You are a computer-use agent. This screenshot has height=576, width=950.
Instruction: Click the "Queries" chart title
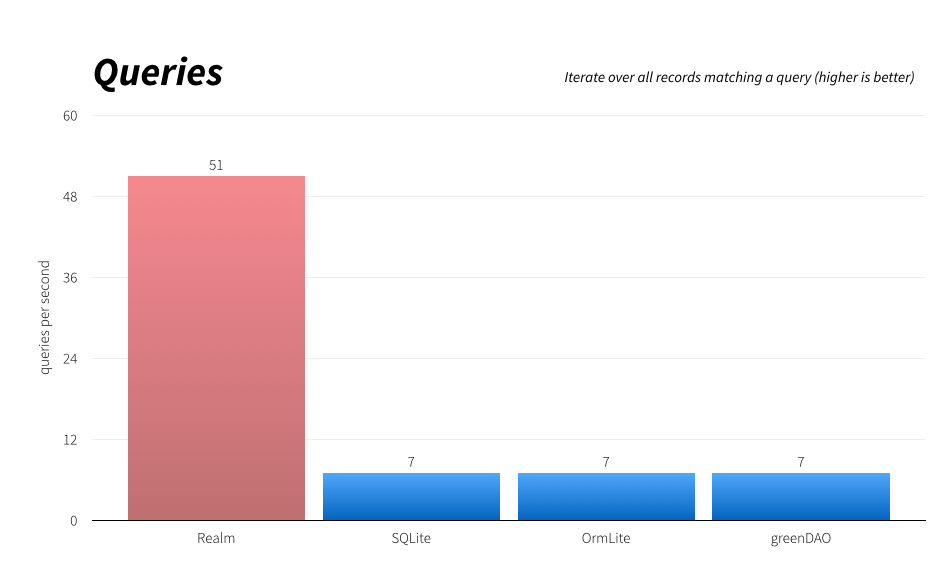[x=158, y=73]
